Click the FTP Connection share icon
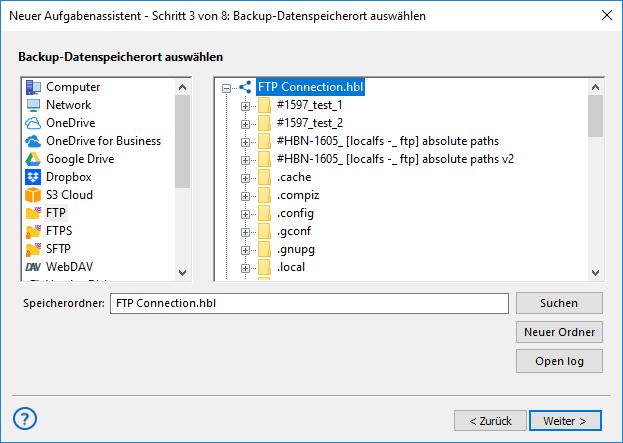Image resolution: width=623 pixels, height=443 pixels. [x=246, y=87]
